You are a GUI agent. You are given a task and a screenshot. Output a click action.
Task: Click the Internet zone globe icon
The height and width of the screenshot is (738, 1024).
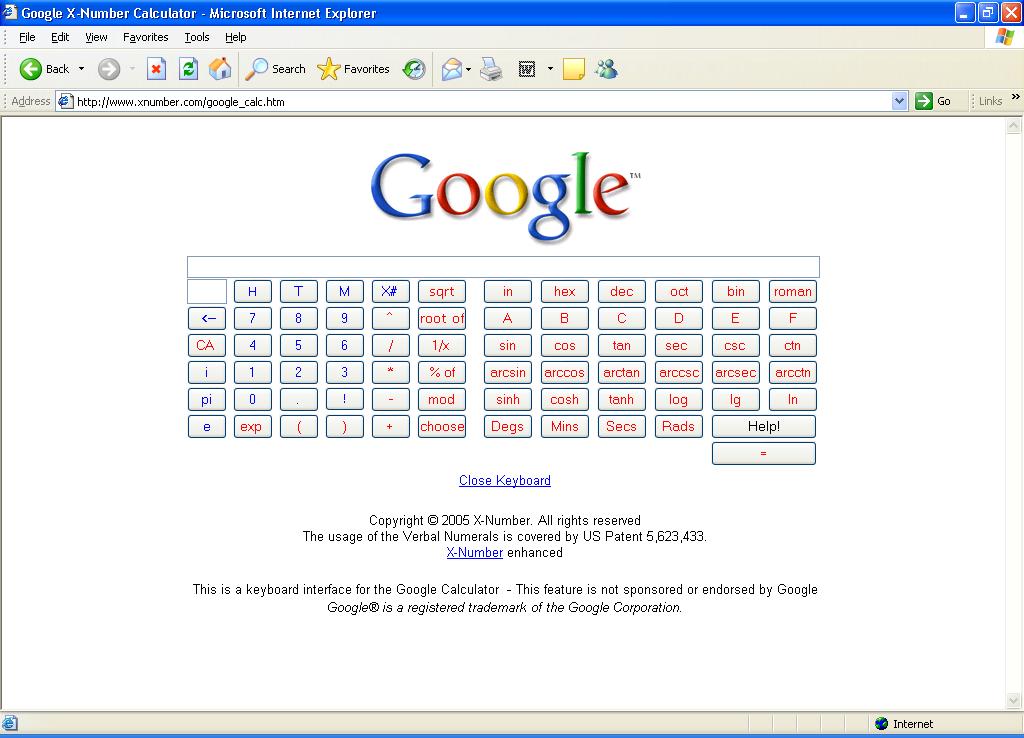click(x=882, y=724)
